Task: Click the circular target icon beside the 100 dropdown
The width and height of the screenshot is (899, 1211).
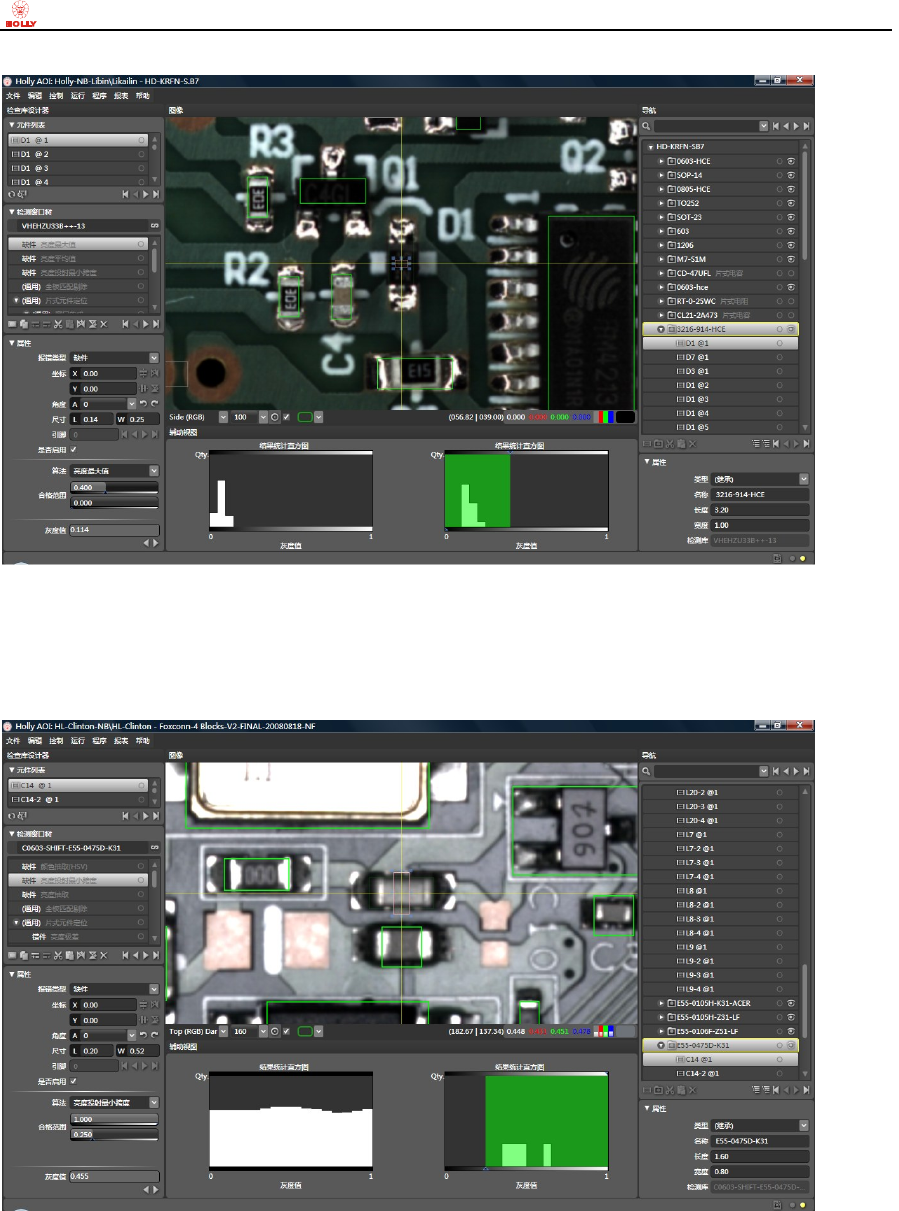Action: coord(275,416)
